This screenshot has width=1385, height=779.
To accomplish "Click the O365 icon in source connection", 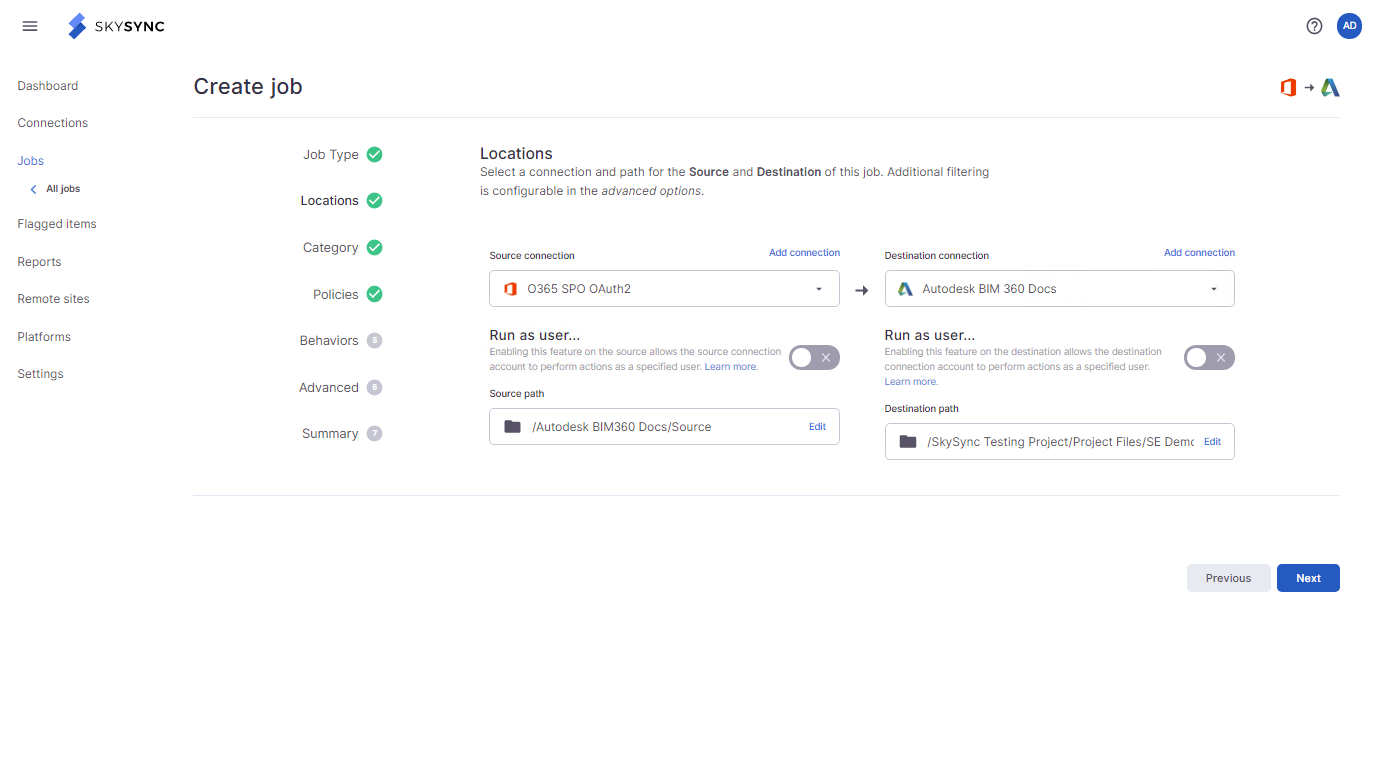I will tap(510, 289).
